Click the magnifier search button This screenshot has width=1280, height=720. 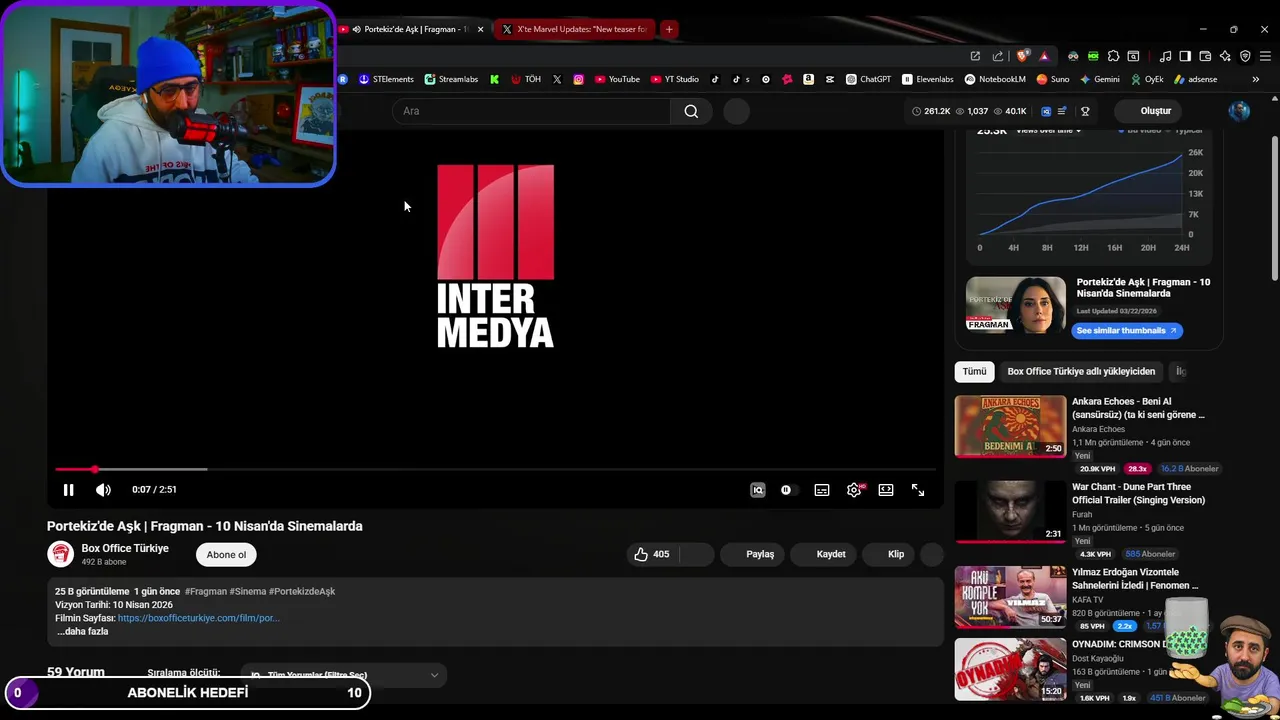[691, 111]
